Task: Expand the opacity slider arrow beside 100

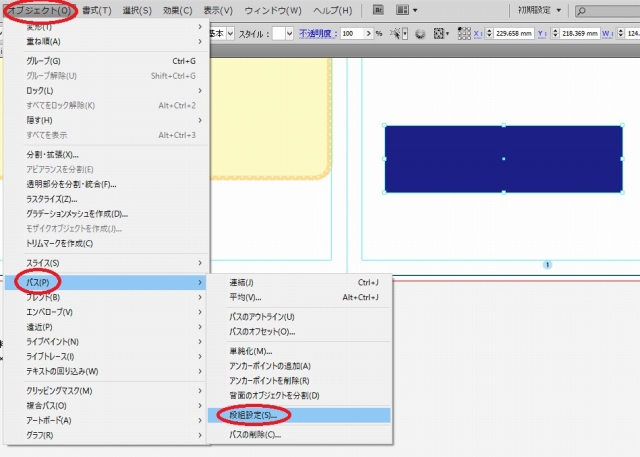Action: [x=369, y=33]
